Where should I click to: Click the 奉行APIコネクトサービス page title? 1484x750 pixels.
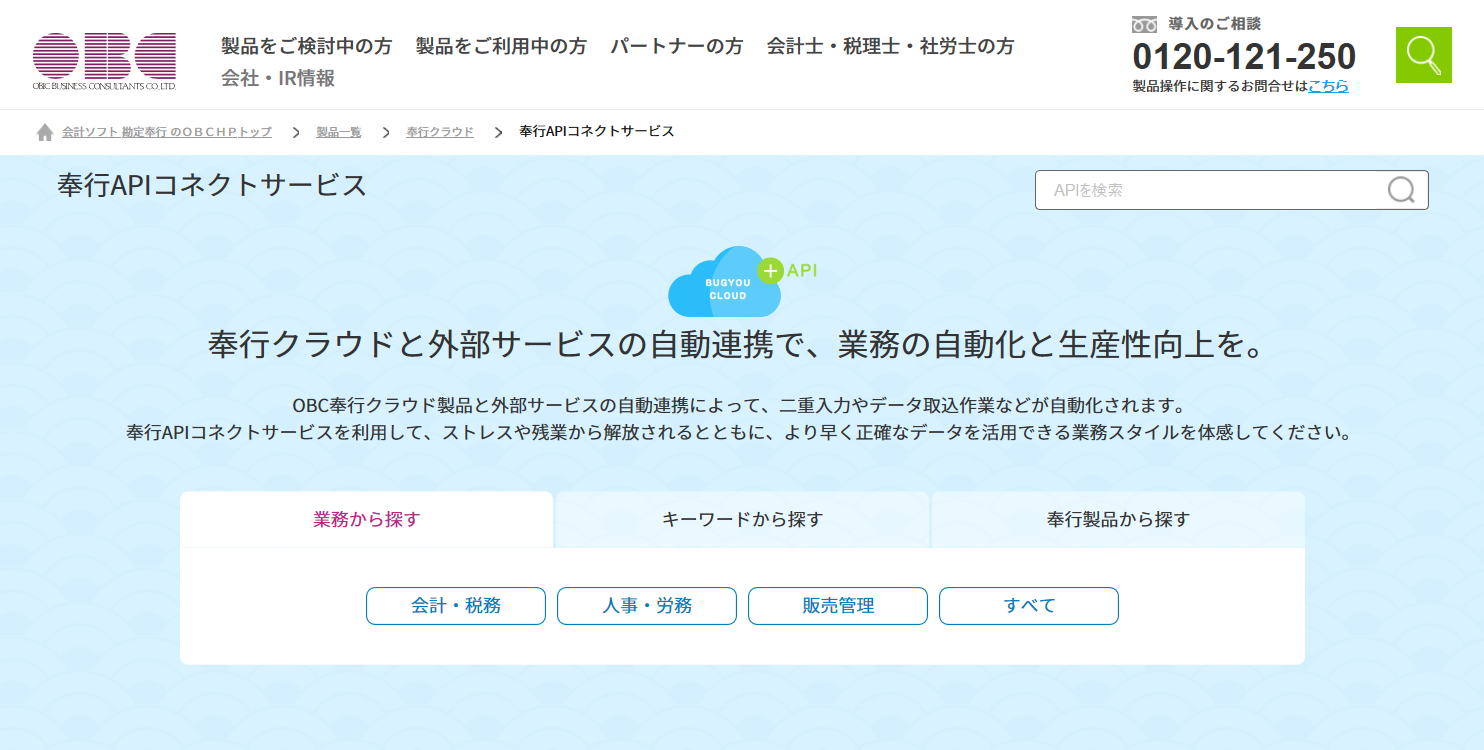tap(212, 185)
